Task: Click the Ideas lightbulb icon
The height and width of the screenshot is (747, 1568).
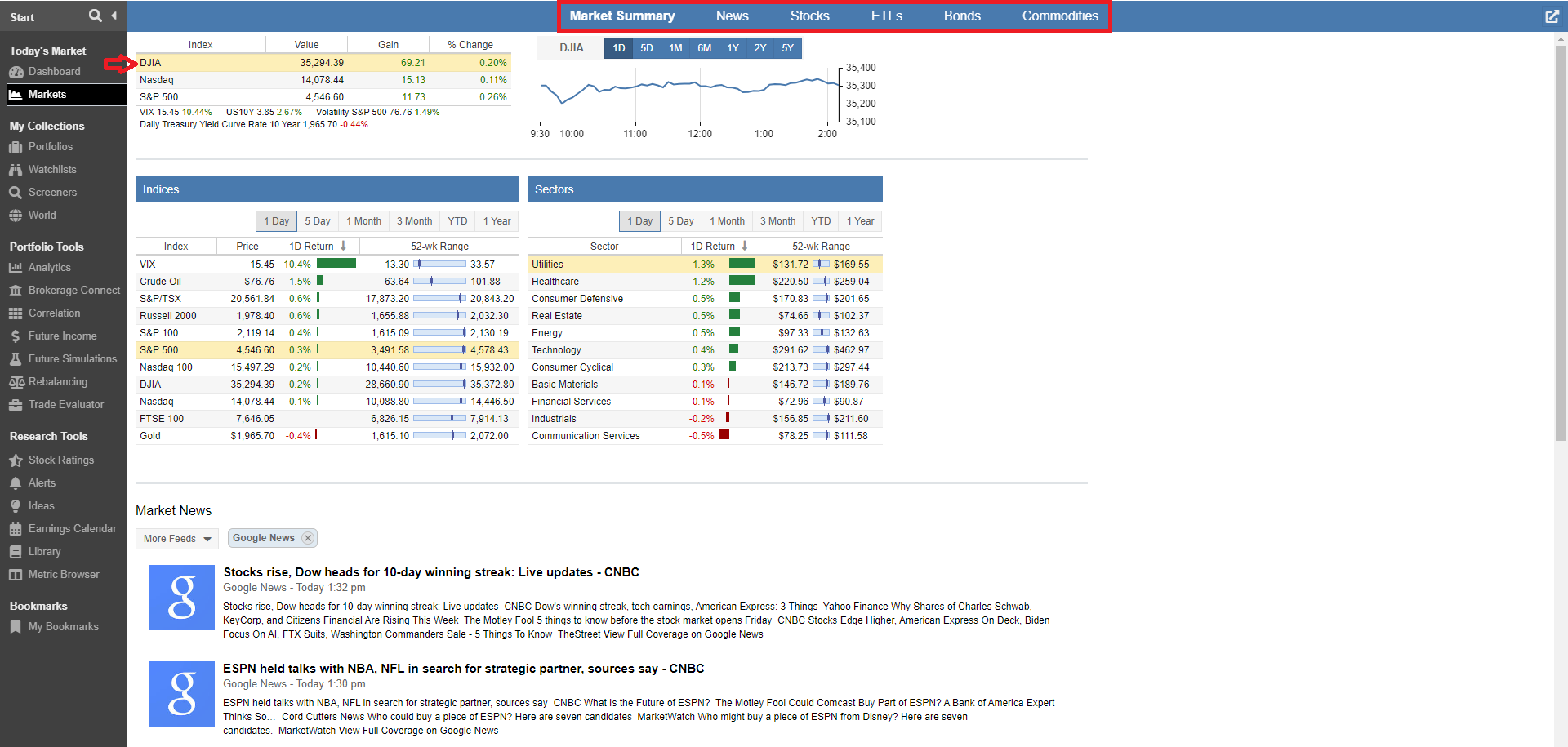Action: tap(16, 506)
